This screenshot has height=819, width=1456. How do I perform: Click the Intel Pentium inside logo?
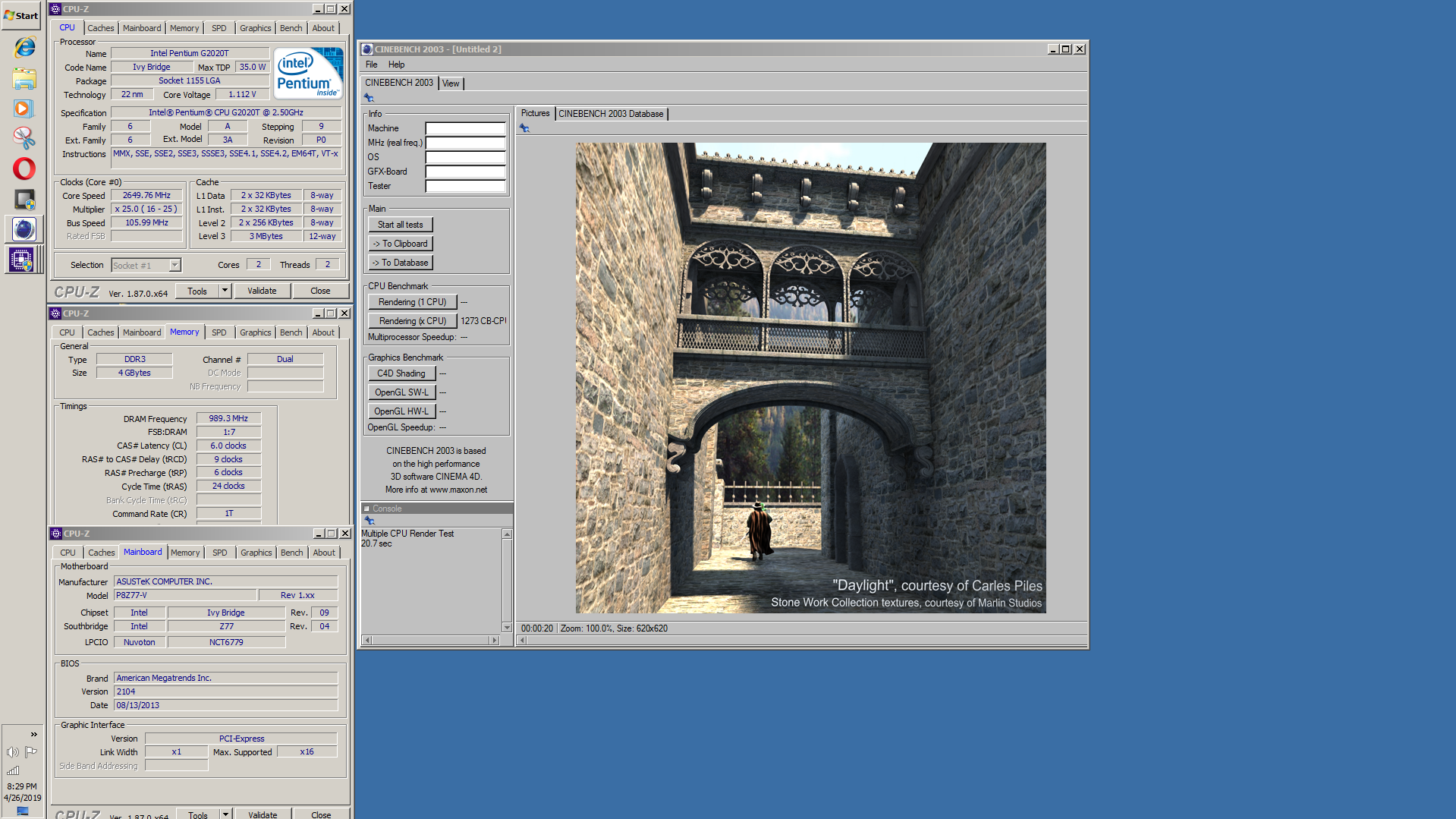(x=308, y=74)
